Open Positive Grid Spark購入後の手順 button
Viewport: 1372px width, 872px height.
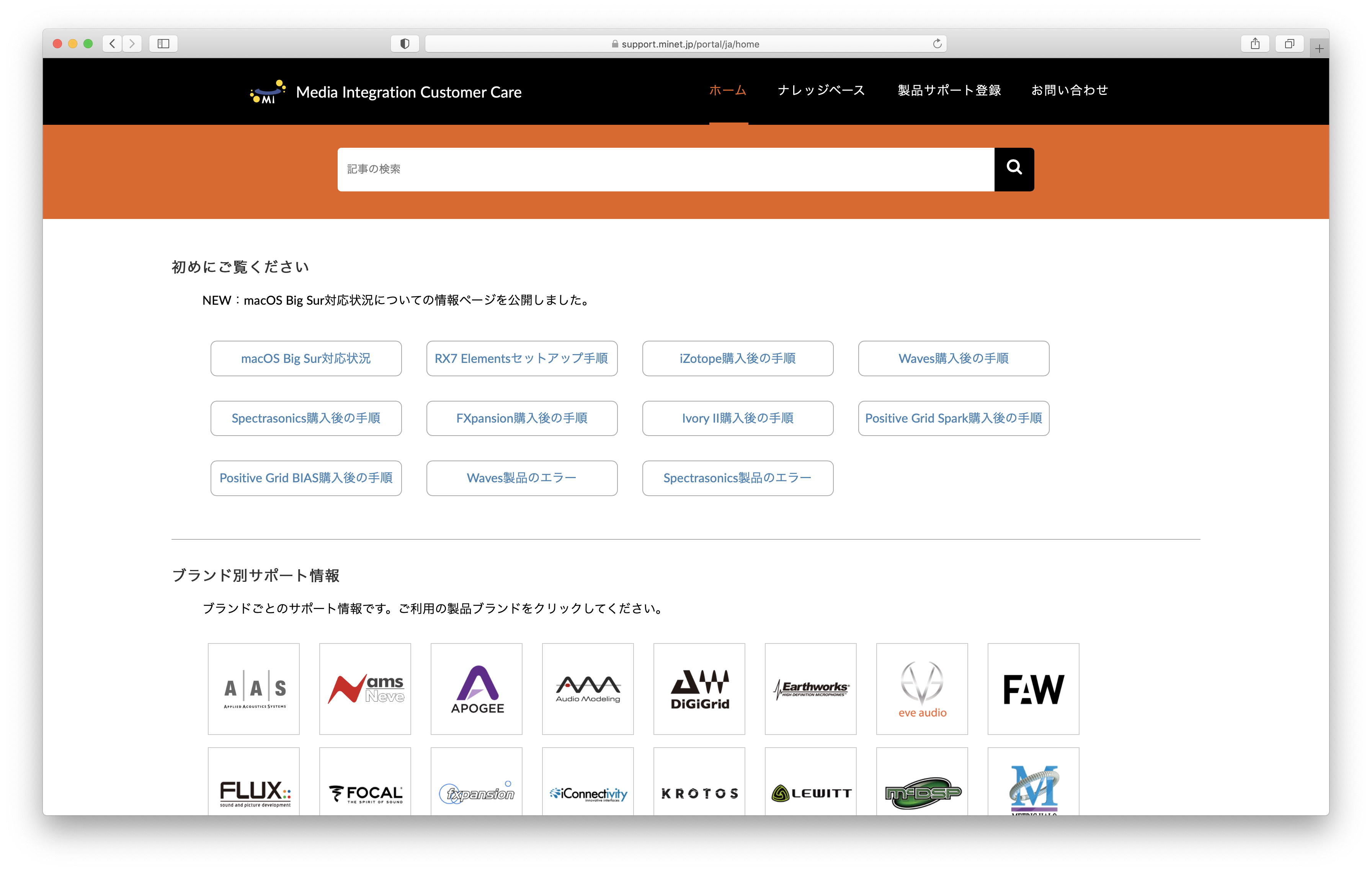(x=953, y=418)
